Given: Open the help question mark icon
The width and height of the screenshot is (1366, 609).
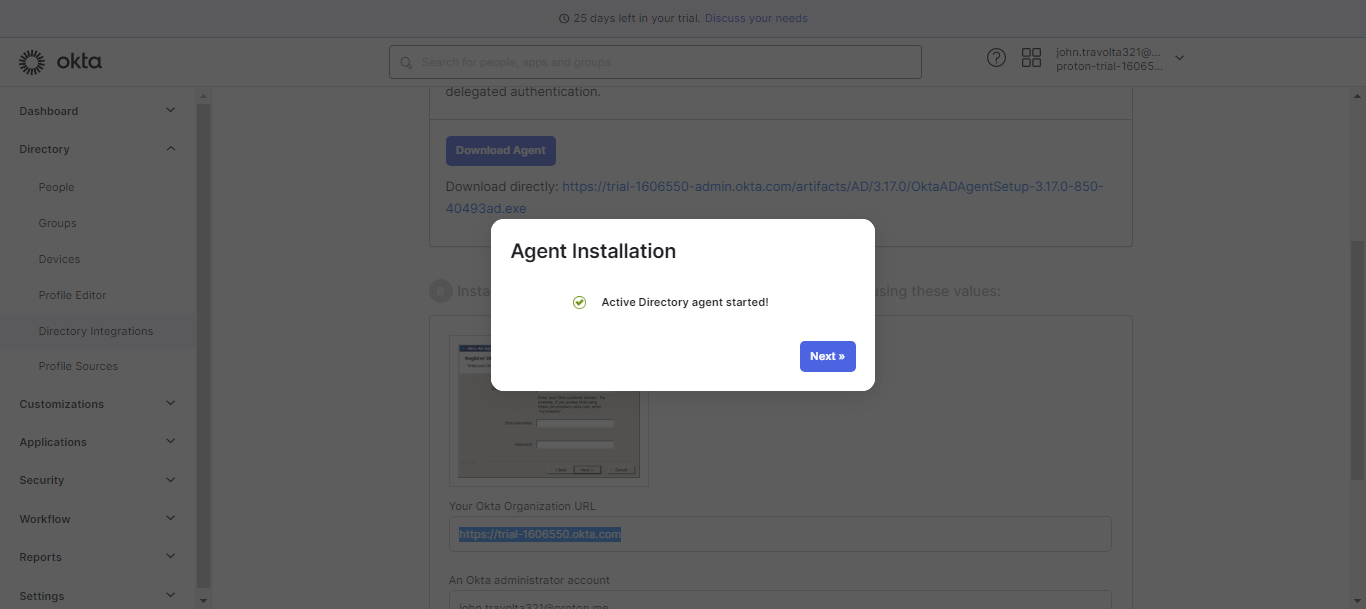Looking at the screenshot, I should pos(996,58).
